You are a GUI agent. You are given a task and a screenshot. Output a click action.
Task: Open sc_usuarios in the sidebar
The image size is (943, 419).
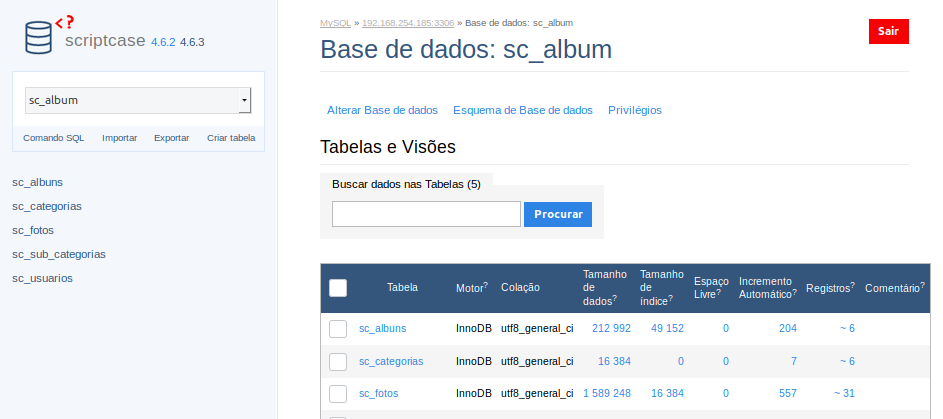[42, 278]
